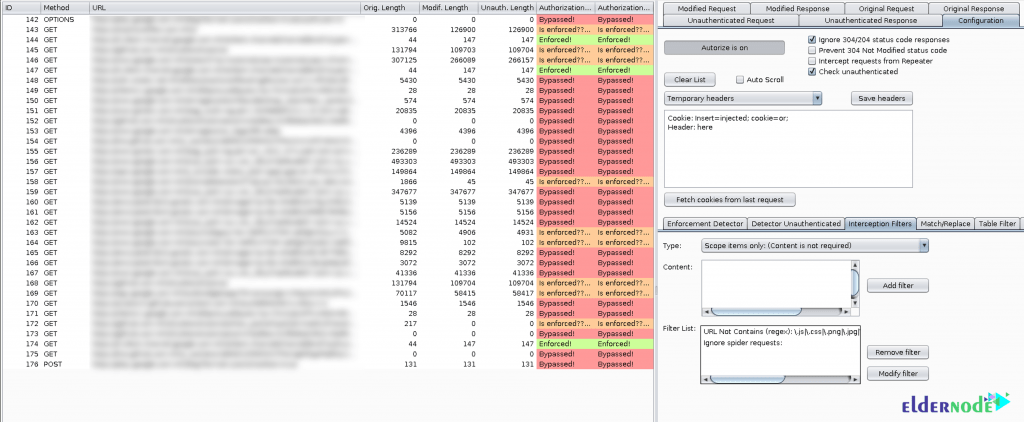
Task: Go to the Unauthenticated Request tab
Action: click(733, 21)
